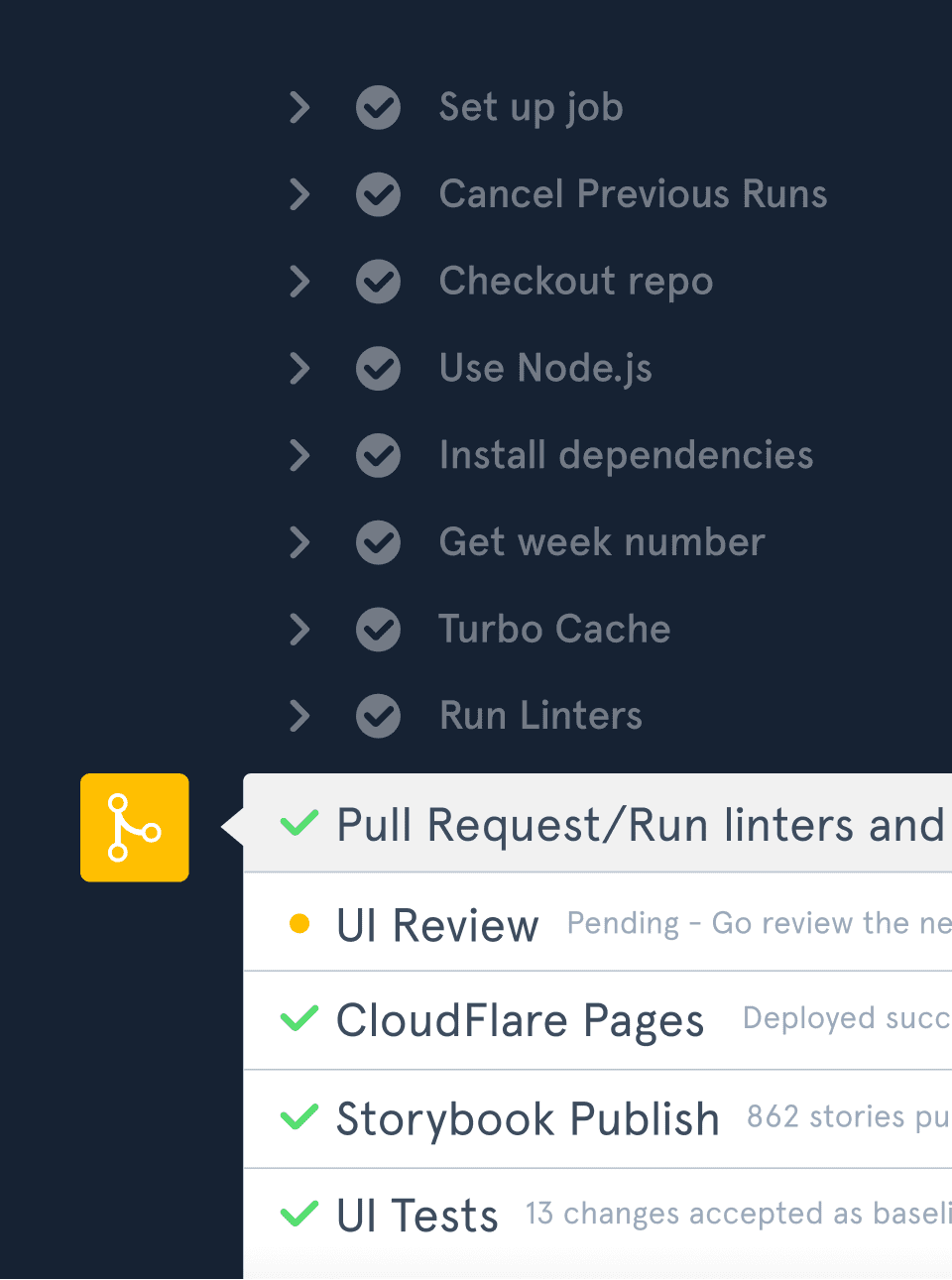Click the yellow git branch merge icon
This screenshot has width=952, height=1280.
click(x=134, y=827)
